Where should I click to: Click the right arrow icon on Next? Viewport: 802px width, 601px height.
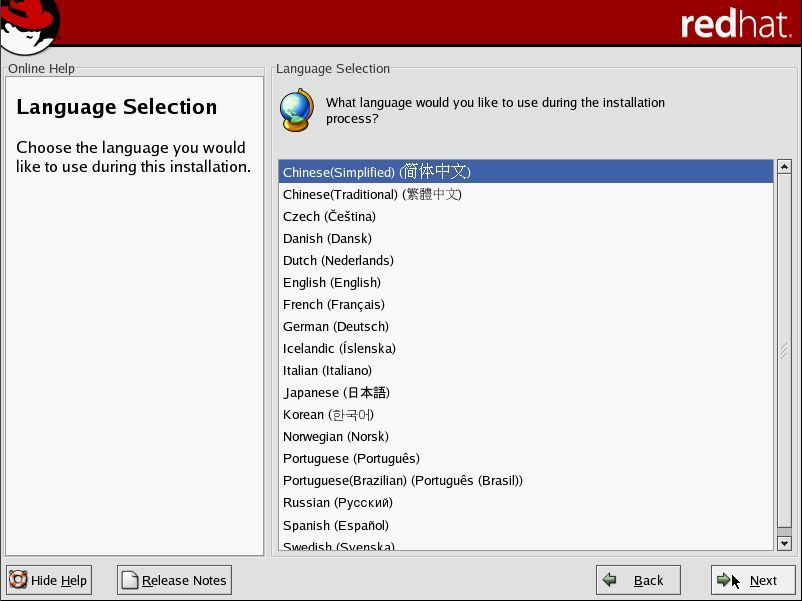(x=725, y=580)
